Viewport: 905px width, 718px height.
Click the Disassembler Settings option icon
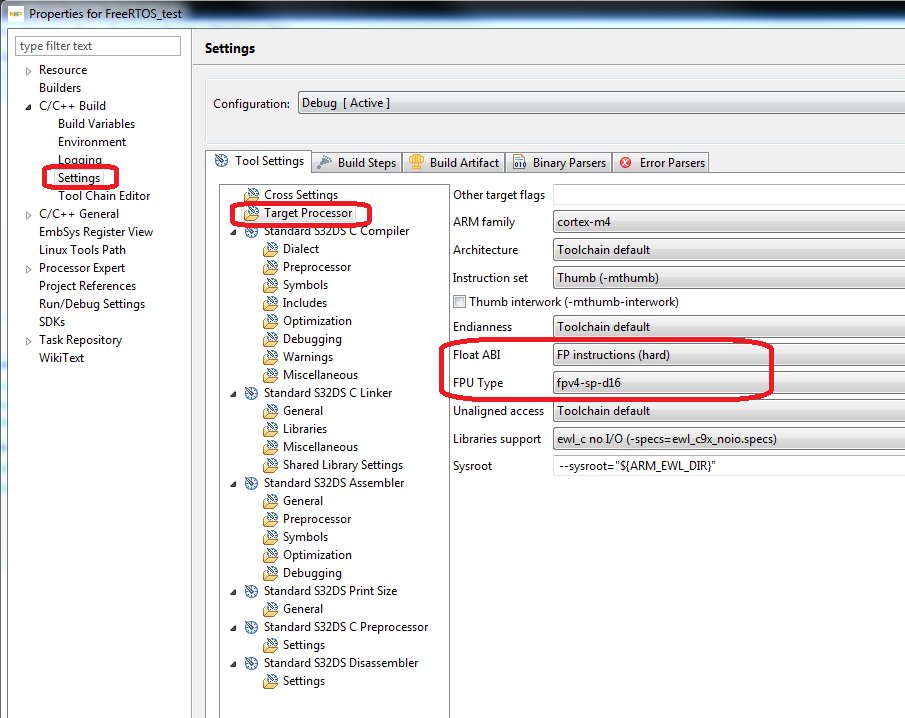(x=270, y=682)
